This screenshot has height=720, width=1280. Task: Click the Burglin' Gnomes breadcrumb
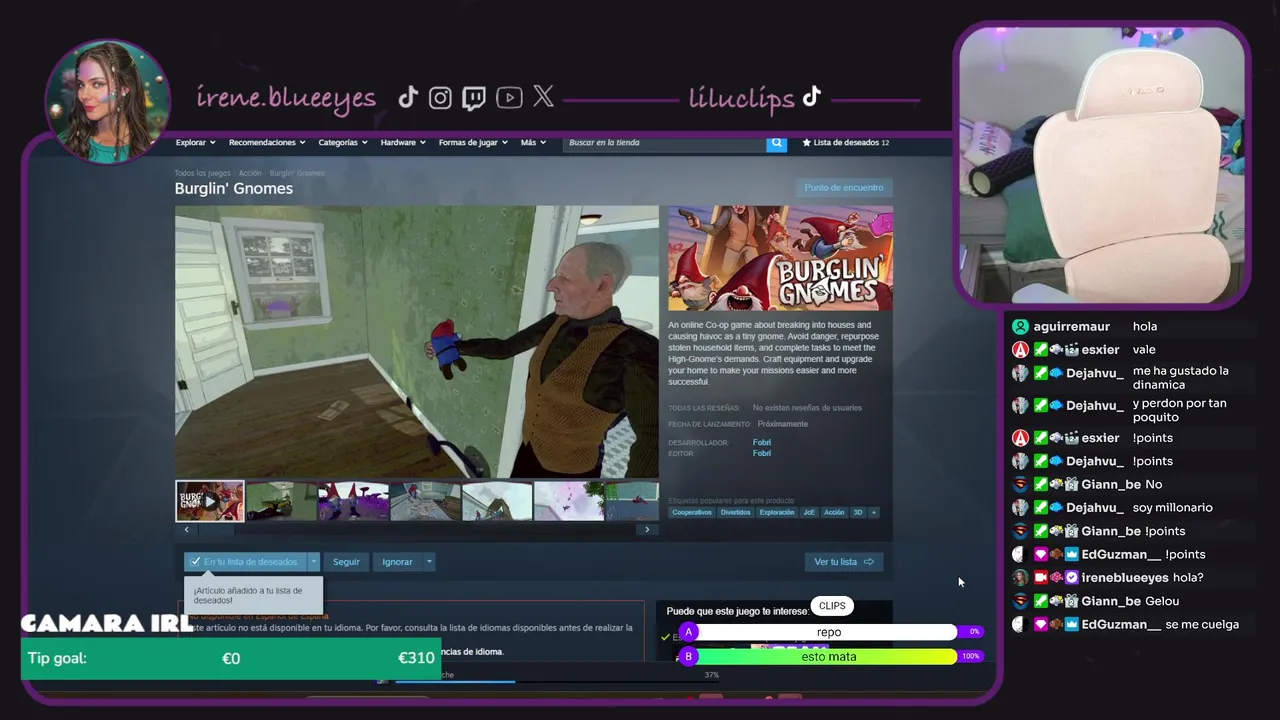tap(297, 173)
